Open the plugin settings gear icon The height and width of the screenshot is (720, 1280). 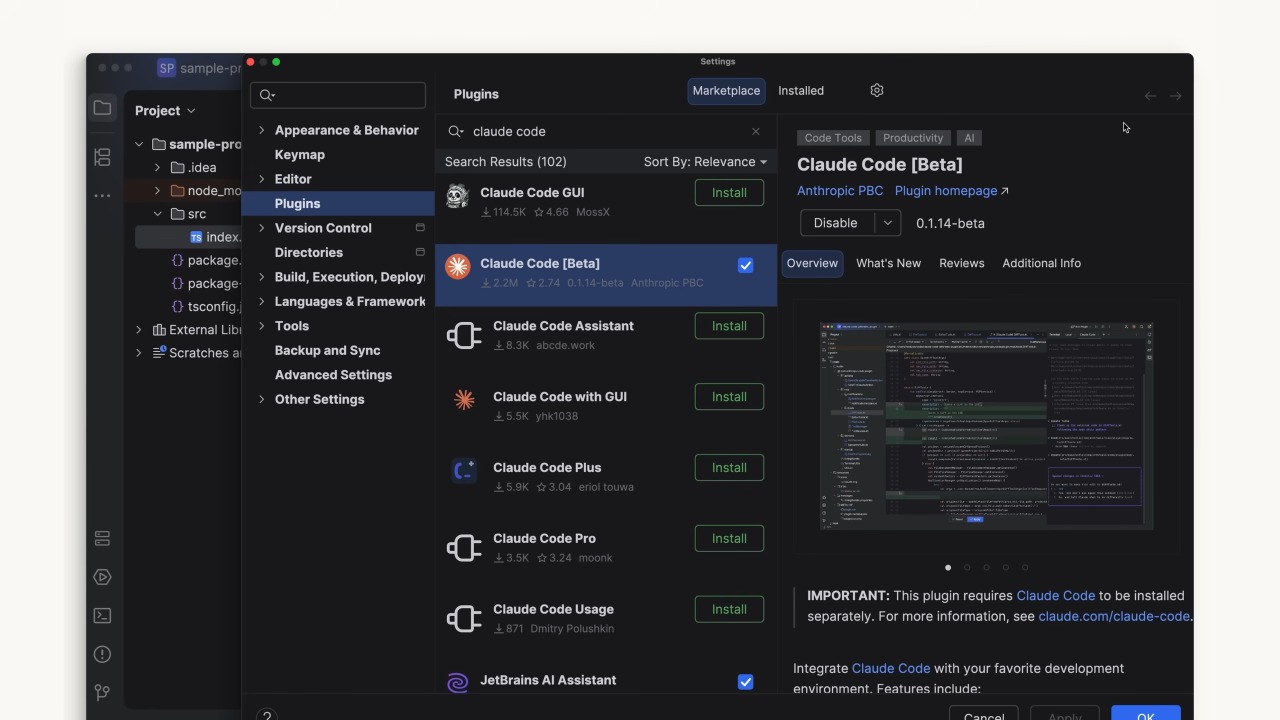[x=877, y=90]
